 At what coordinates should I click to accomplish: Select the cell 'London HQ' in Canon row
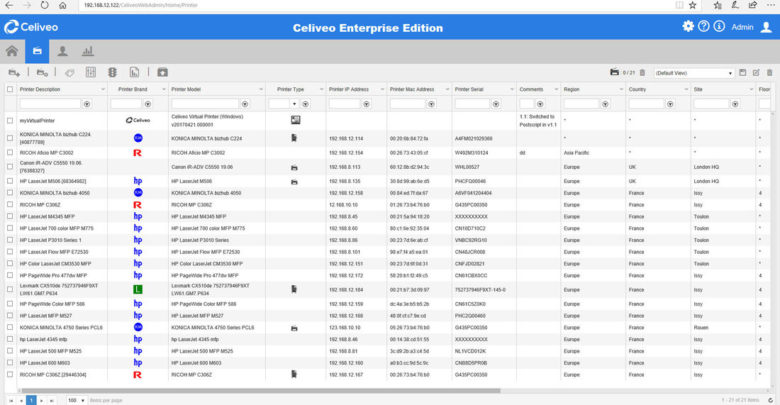(x=706, y=167)
